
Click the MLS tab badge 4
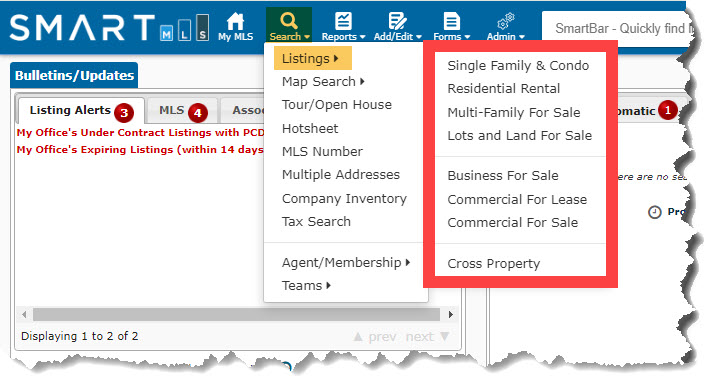tap(198, 113)
